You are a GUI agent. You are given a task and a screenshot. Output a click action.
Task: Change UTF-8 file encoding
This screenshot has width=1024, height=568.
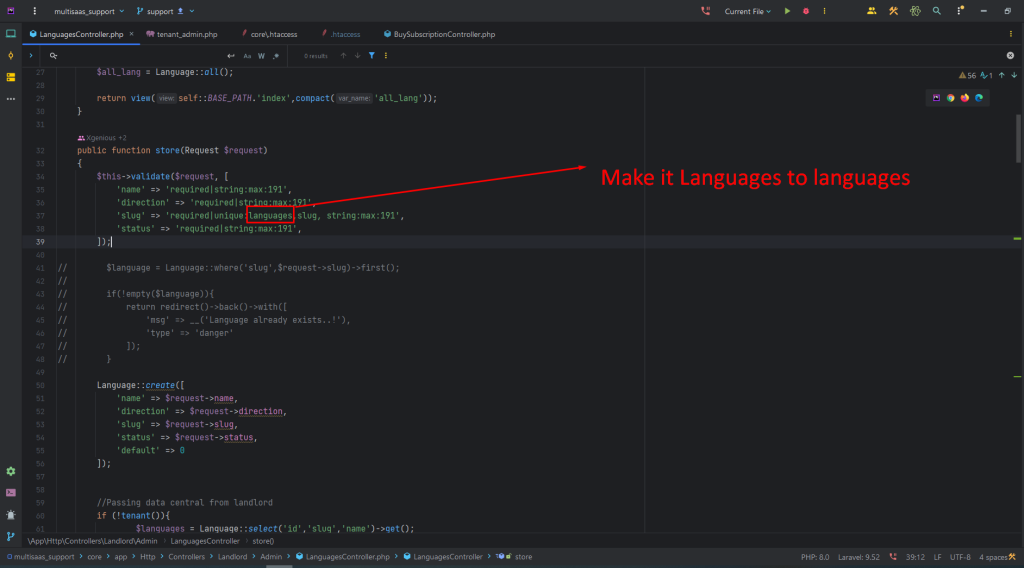(x=960, y=557)
